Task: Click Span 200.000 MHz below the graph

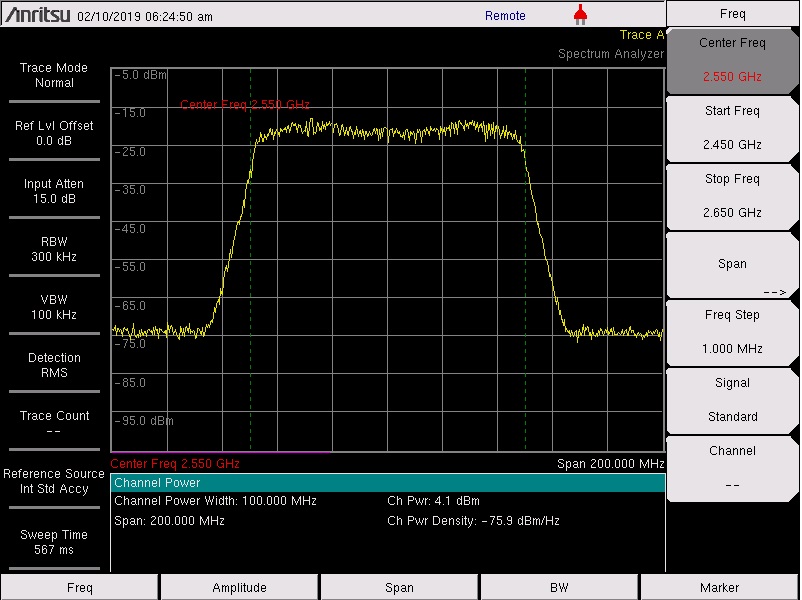Action: pos(611,464)
